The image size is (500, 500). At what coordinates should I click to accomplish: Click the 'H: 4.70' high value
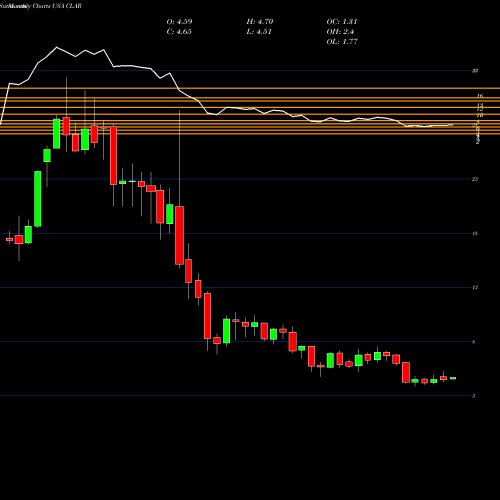(x=260, y=22)
